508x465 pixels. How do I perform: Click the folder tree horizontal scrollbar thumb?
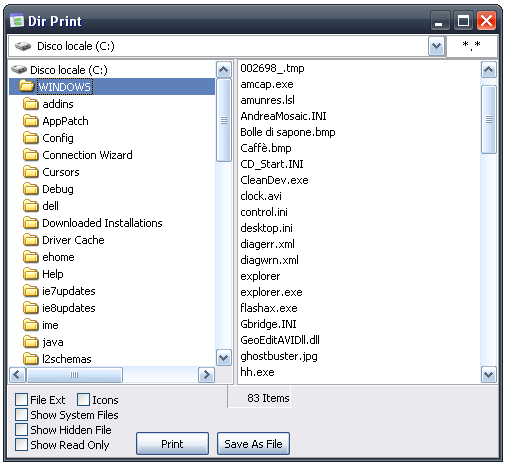tap(74, 375)
